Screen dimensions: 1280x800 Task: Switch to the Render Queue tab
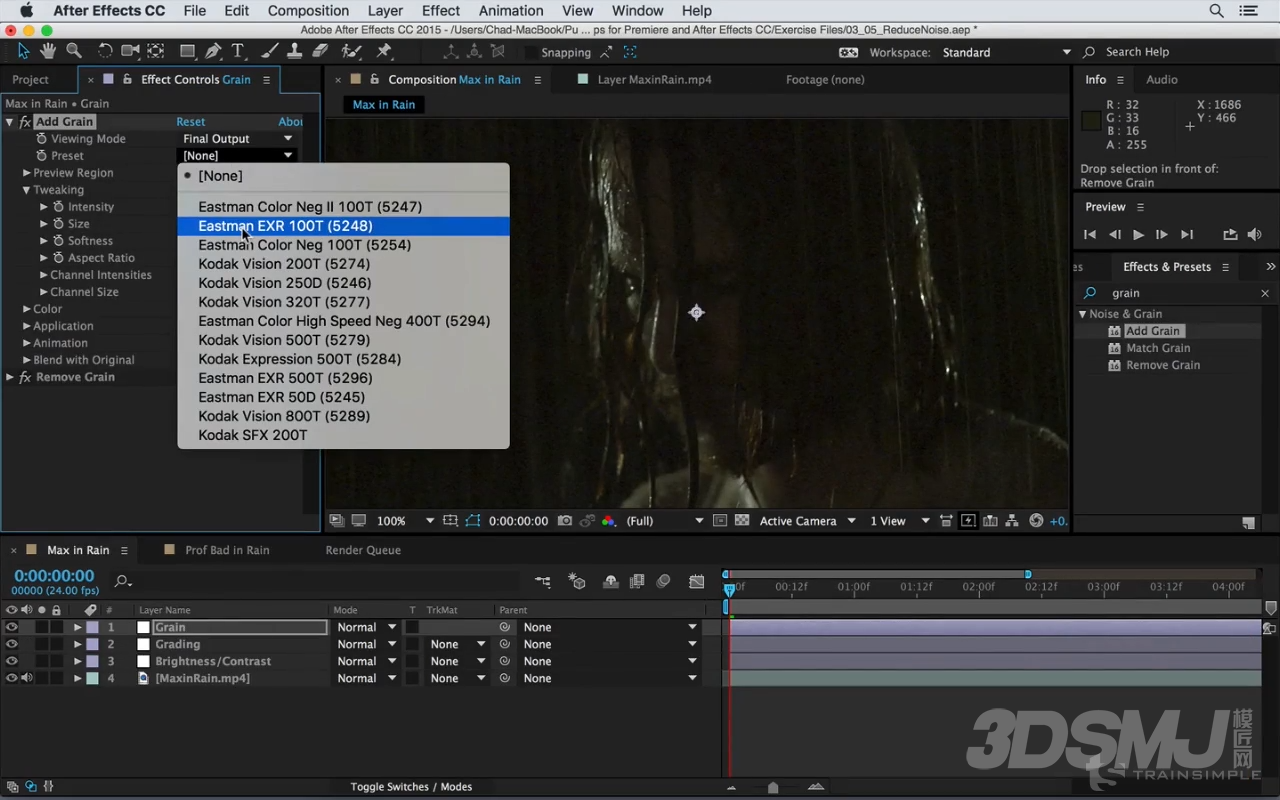coord(363,550)
